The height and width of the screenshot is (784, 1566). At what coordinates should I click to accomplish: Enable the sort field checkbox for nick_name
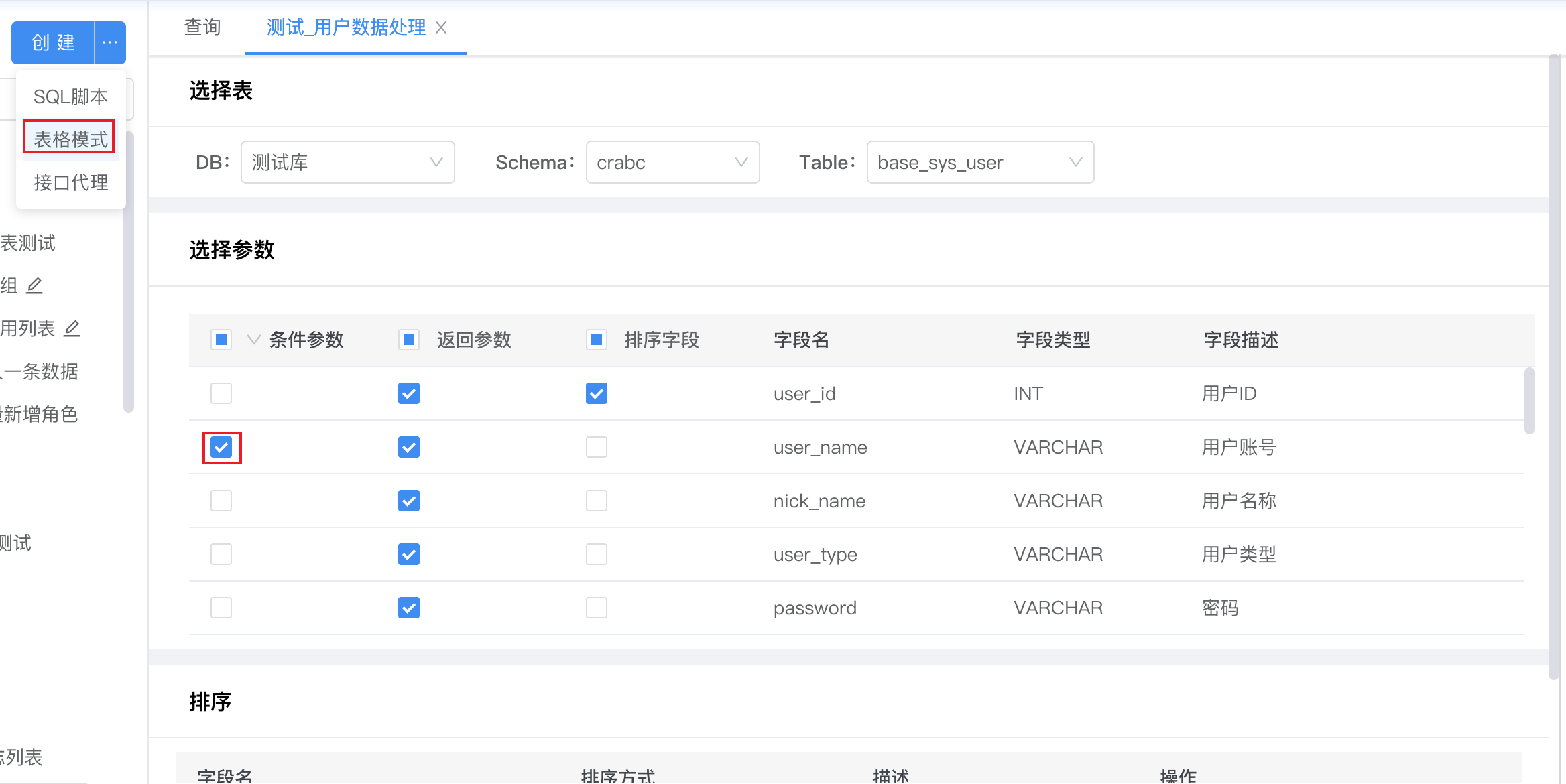(x=597, y=501)
